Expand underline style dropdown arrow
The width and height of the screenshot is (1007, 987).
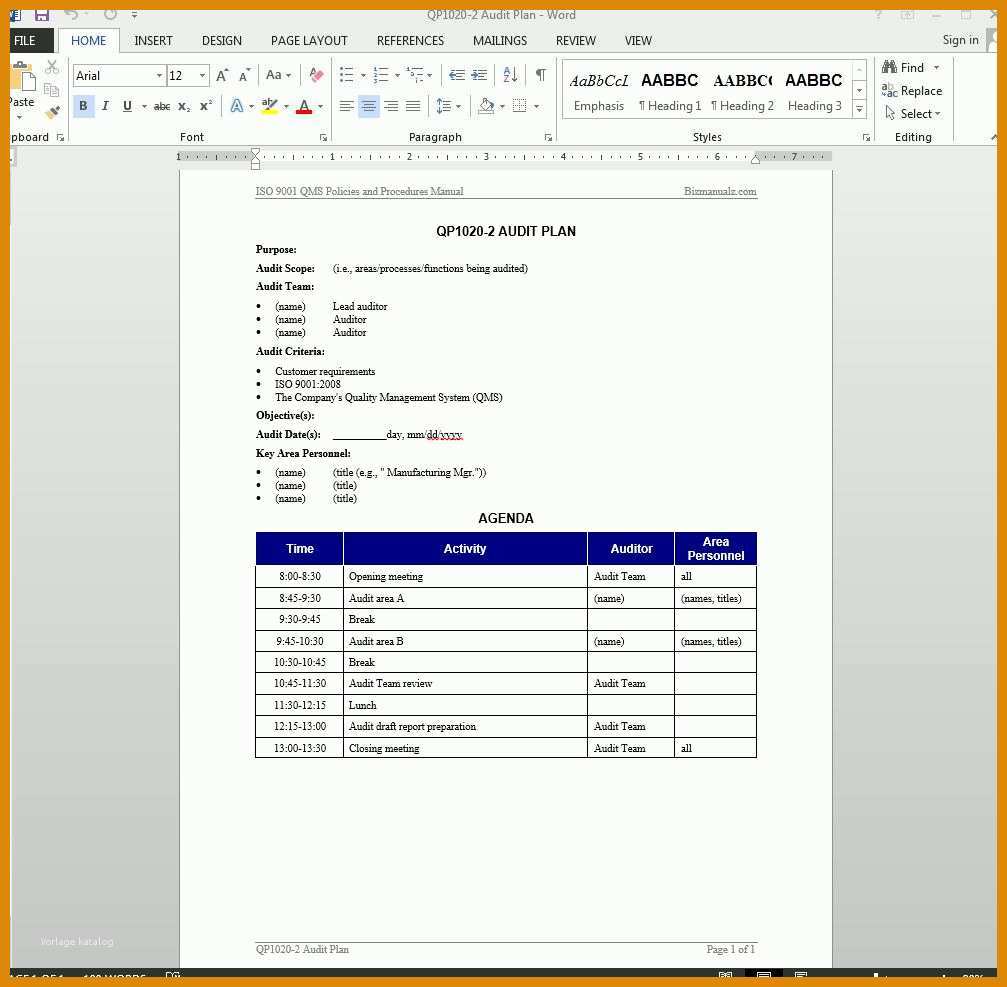(x=144, y=107)
